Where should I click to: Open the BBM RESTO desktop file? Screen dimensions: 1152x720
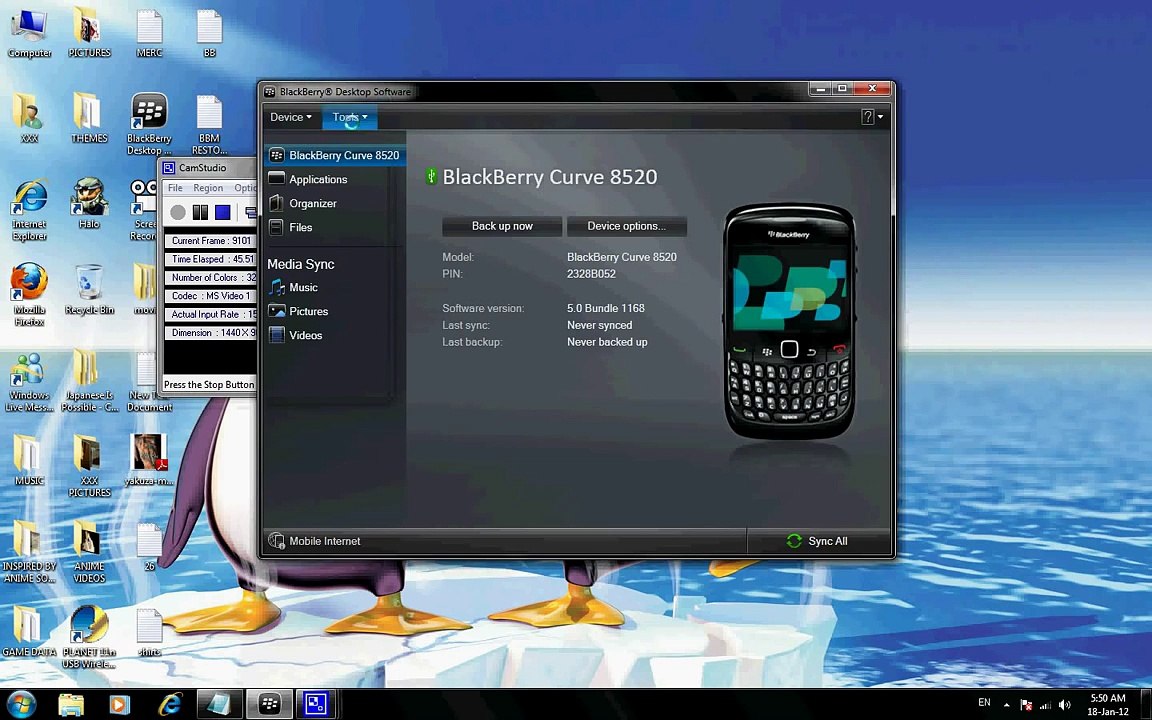pyautogui.click(x=209, y=123)
